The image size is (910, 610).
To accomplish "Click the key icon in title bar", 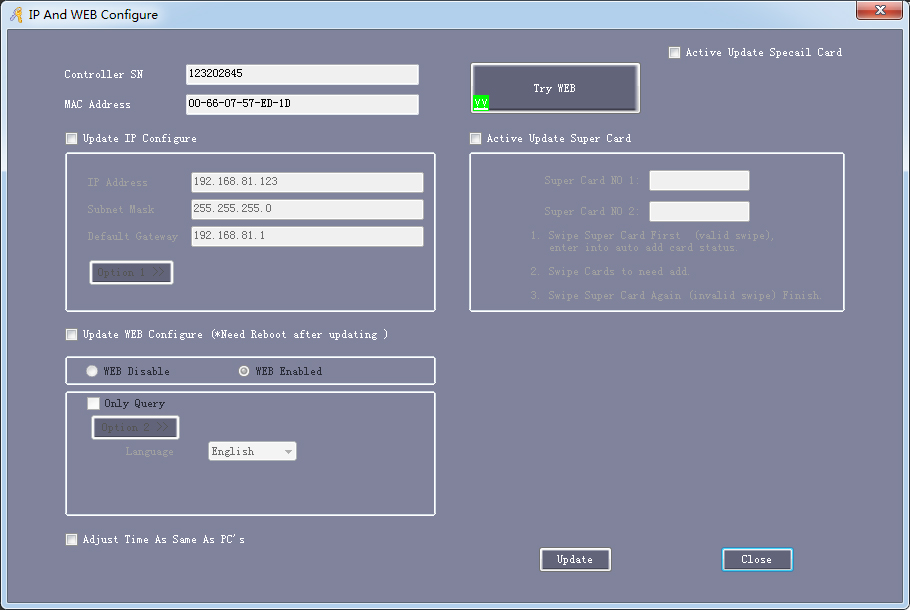I will pos(17,15).
